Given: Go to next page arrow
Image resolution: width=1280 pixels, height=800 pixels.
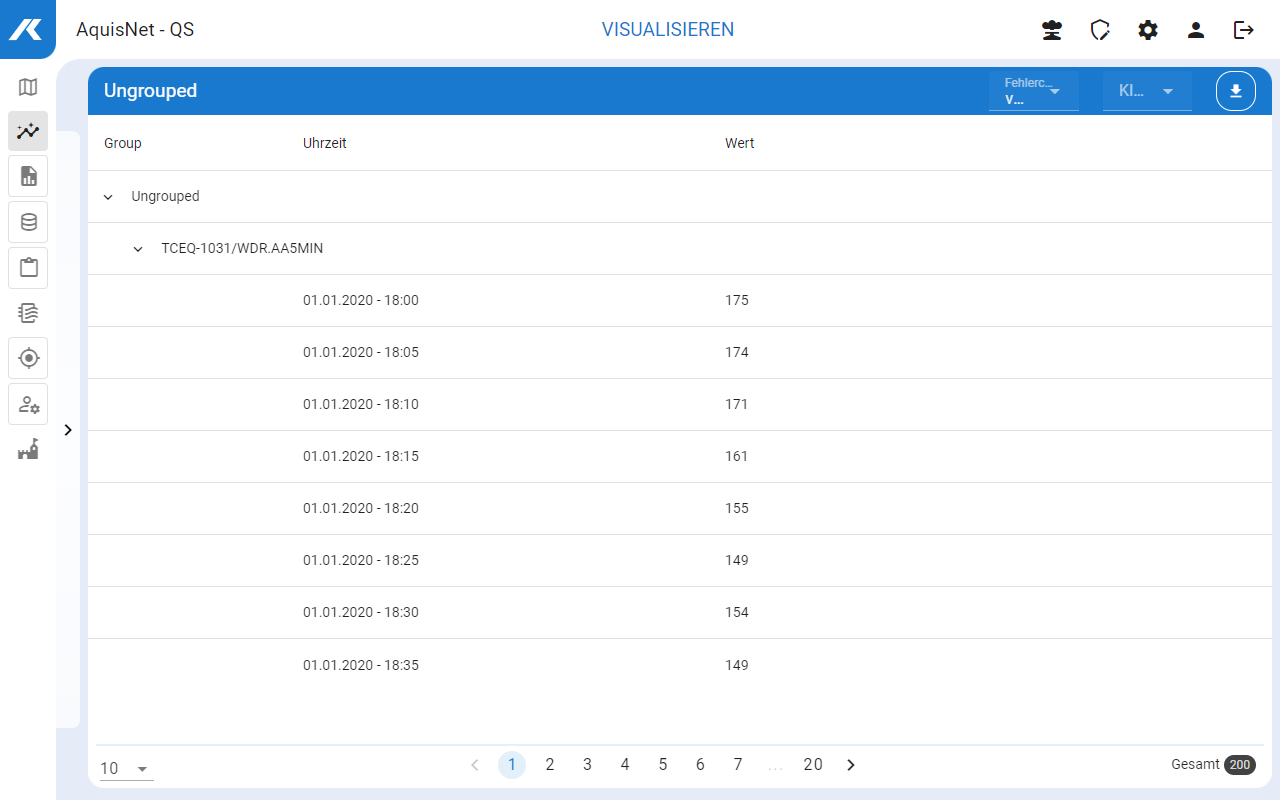Looking at the screenshot, I should 851,765.
